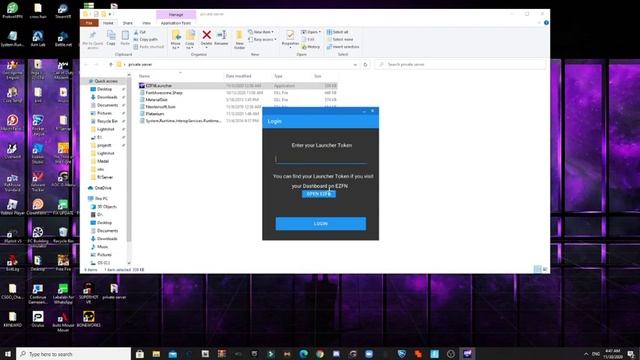Select Quick access in navigation pane
This screenshot has height=360, width=640.
(x=105, y=81)
